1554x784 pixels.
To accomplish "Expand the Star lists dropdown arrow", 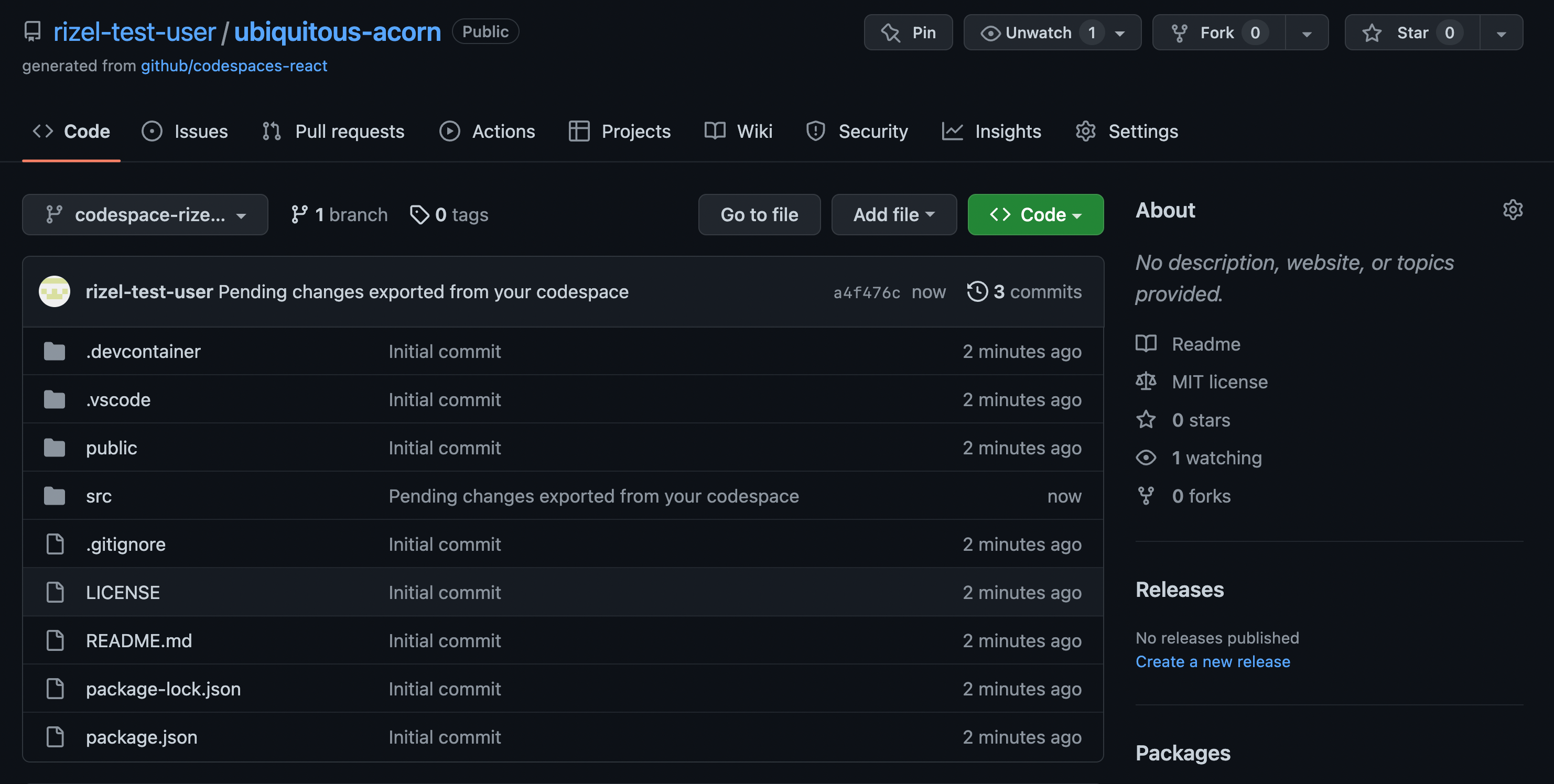I will tap(1501, 32).
